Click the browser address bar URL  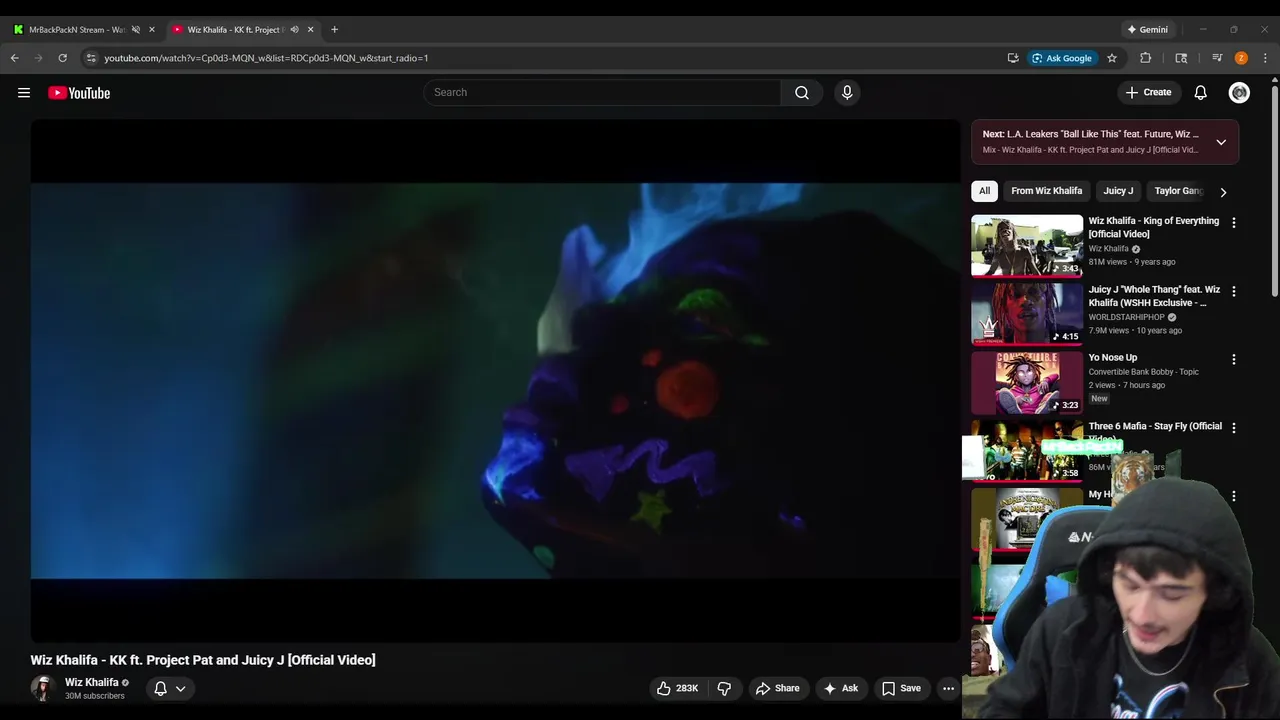pos(266,58)
